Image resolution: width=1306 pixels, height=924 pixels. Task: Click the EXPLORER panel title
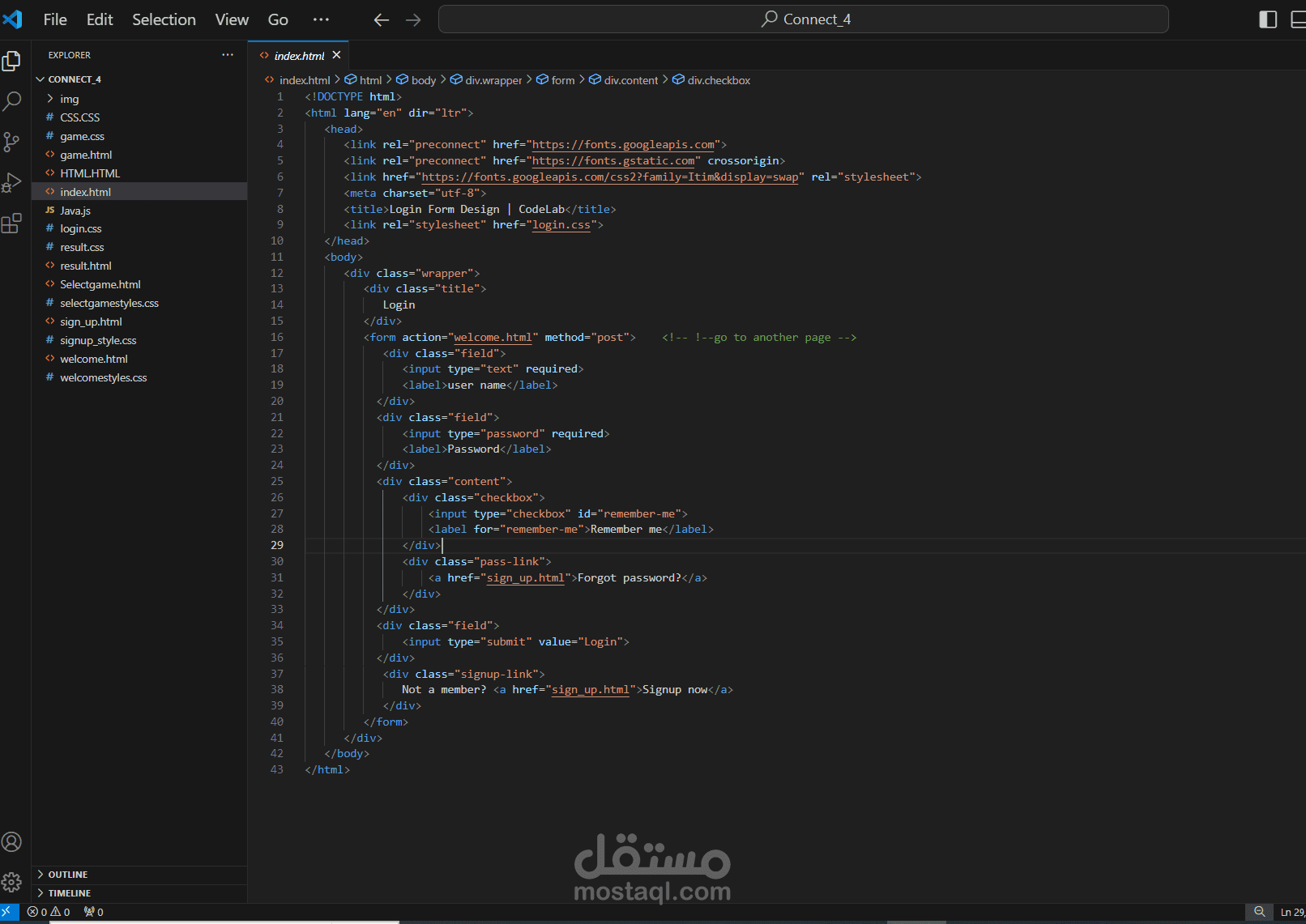70,55
